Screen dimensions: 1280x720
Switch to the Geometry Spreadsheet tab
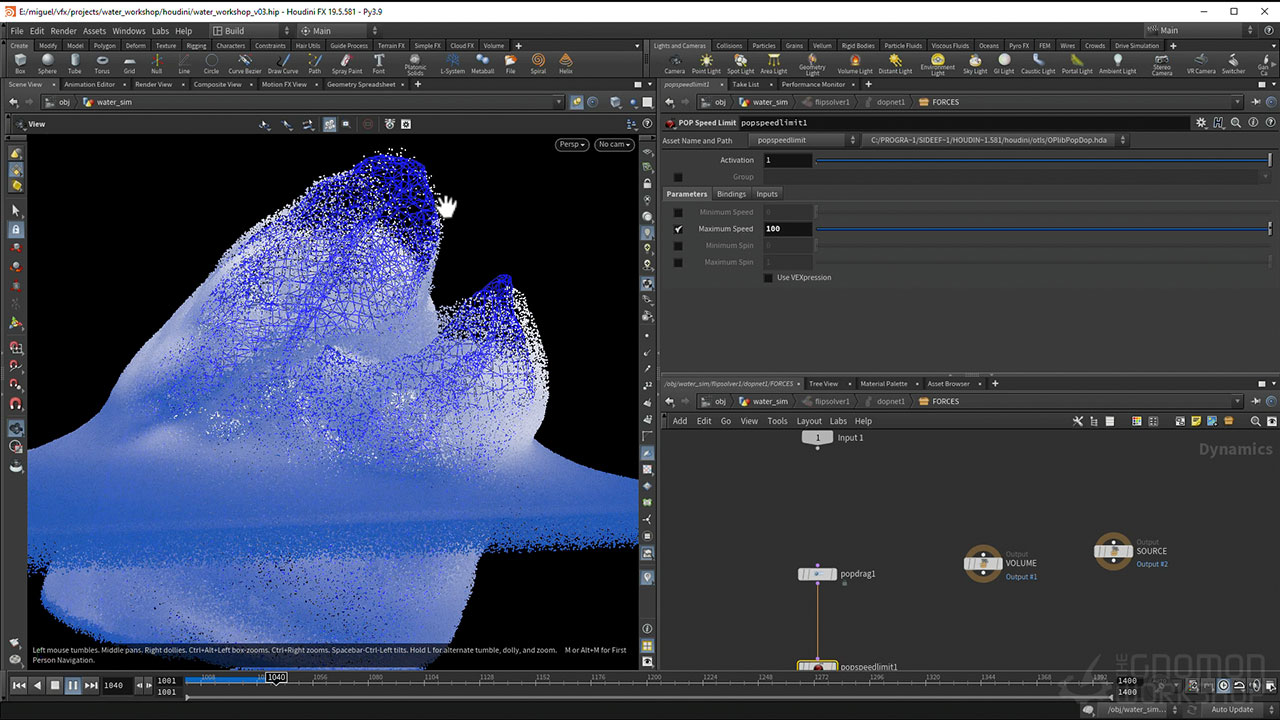360,85
